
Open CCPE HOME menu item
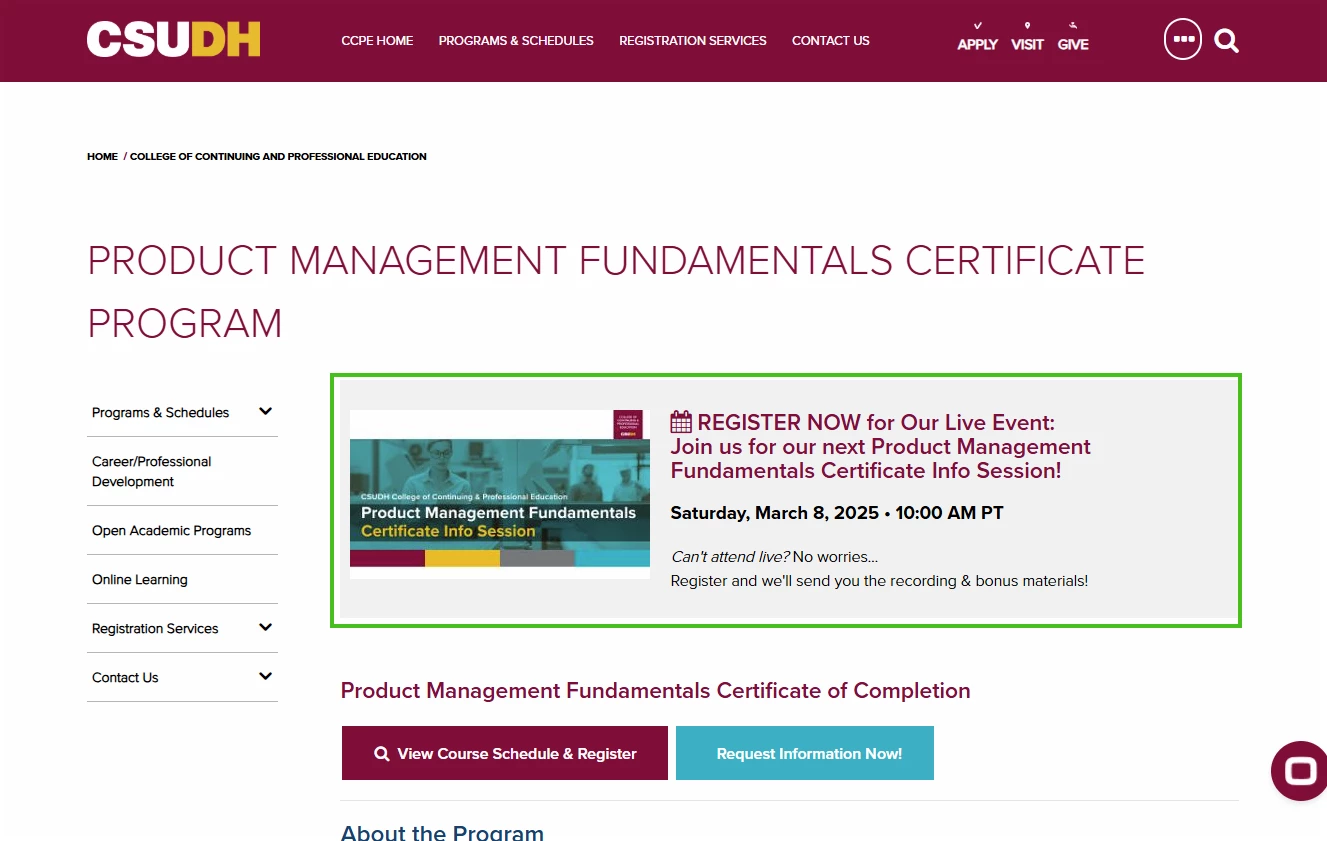[x=377, y=41]
